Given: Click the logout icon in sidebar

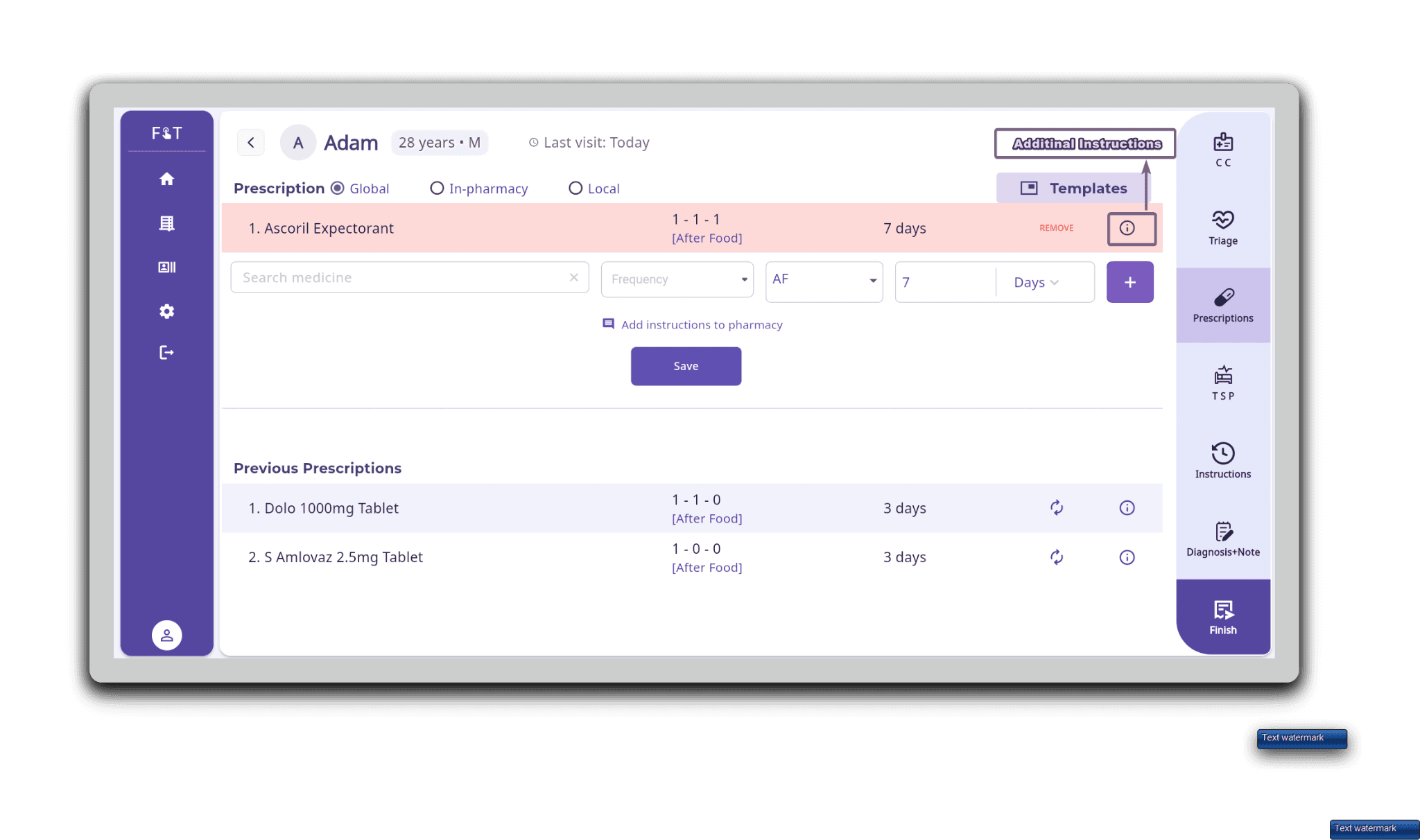Looking at the screenshot, I should (166, 353).
